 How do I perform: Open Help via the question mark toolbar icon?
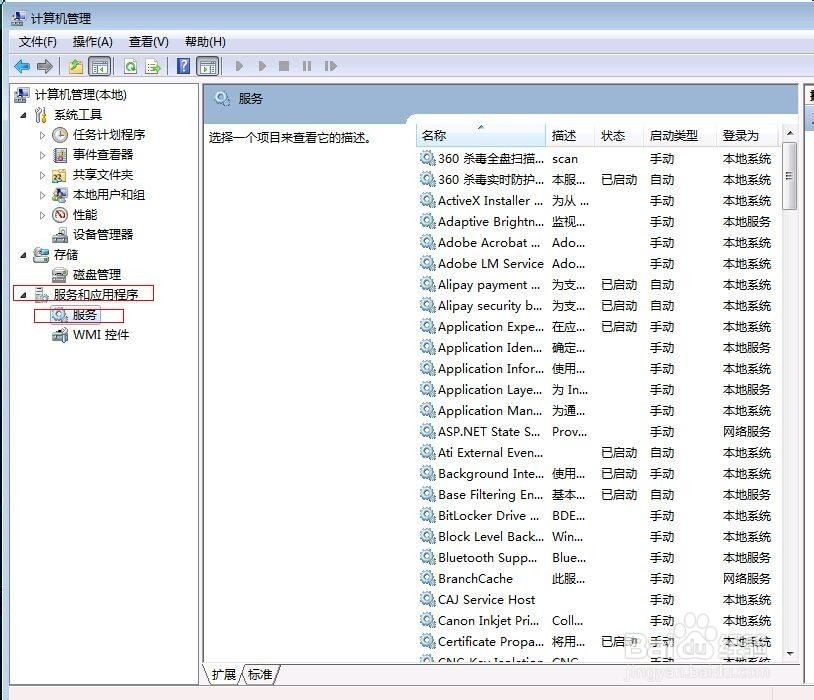(x=183, y=66)
